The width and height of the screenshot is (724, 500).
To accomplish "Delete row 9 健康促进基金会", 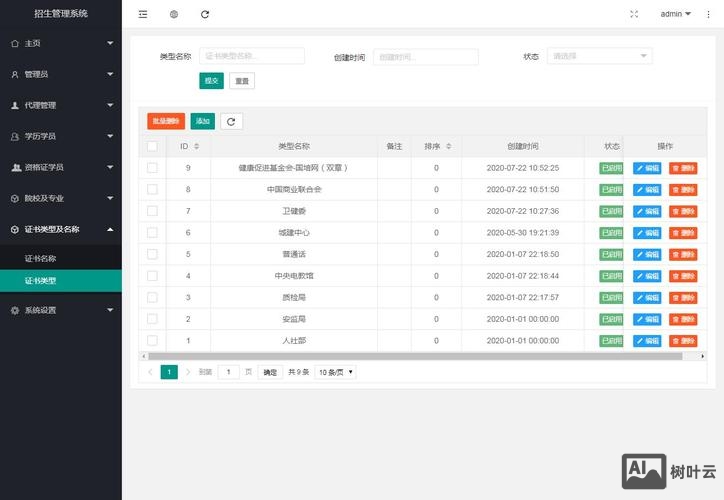I will [683, 168].
